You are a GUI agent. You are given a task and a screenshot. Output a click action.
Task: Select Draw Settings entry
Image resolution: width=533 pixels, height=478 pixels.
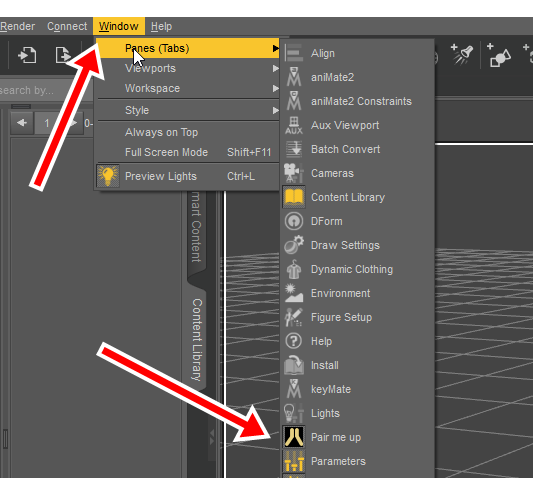(x=358, y=245)
